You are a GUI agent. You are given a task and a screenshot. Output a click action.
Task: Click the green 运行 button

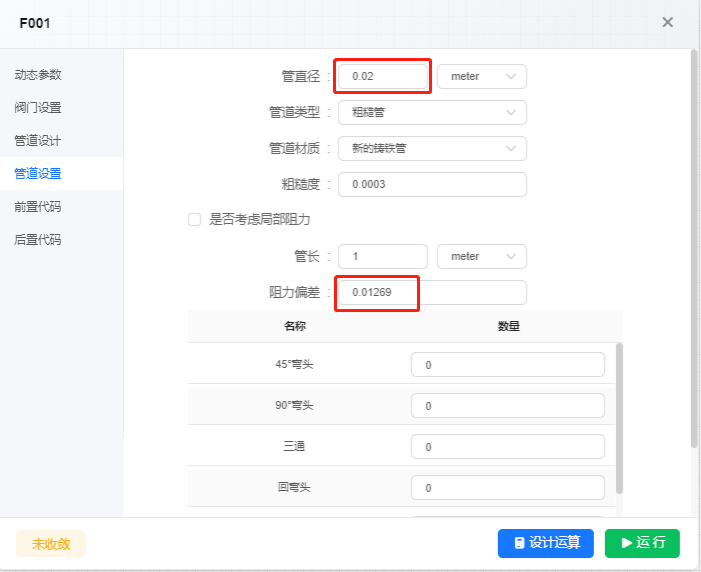pos(642,543)
